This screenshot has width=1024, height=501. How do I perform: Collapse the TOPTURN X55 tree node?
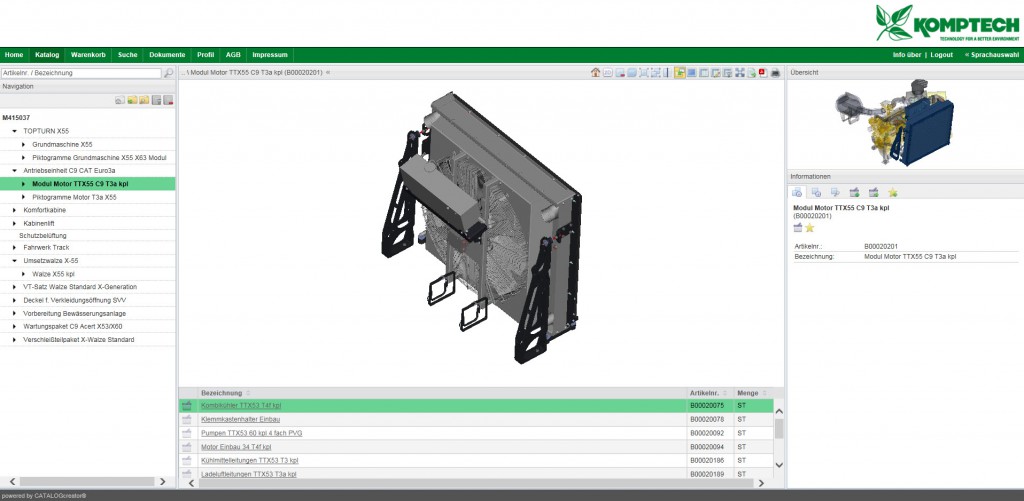click(14, 131)
